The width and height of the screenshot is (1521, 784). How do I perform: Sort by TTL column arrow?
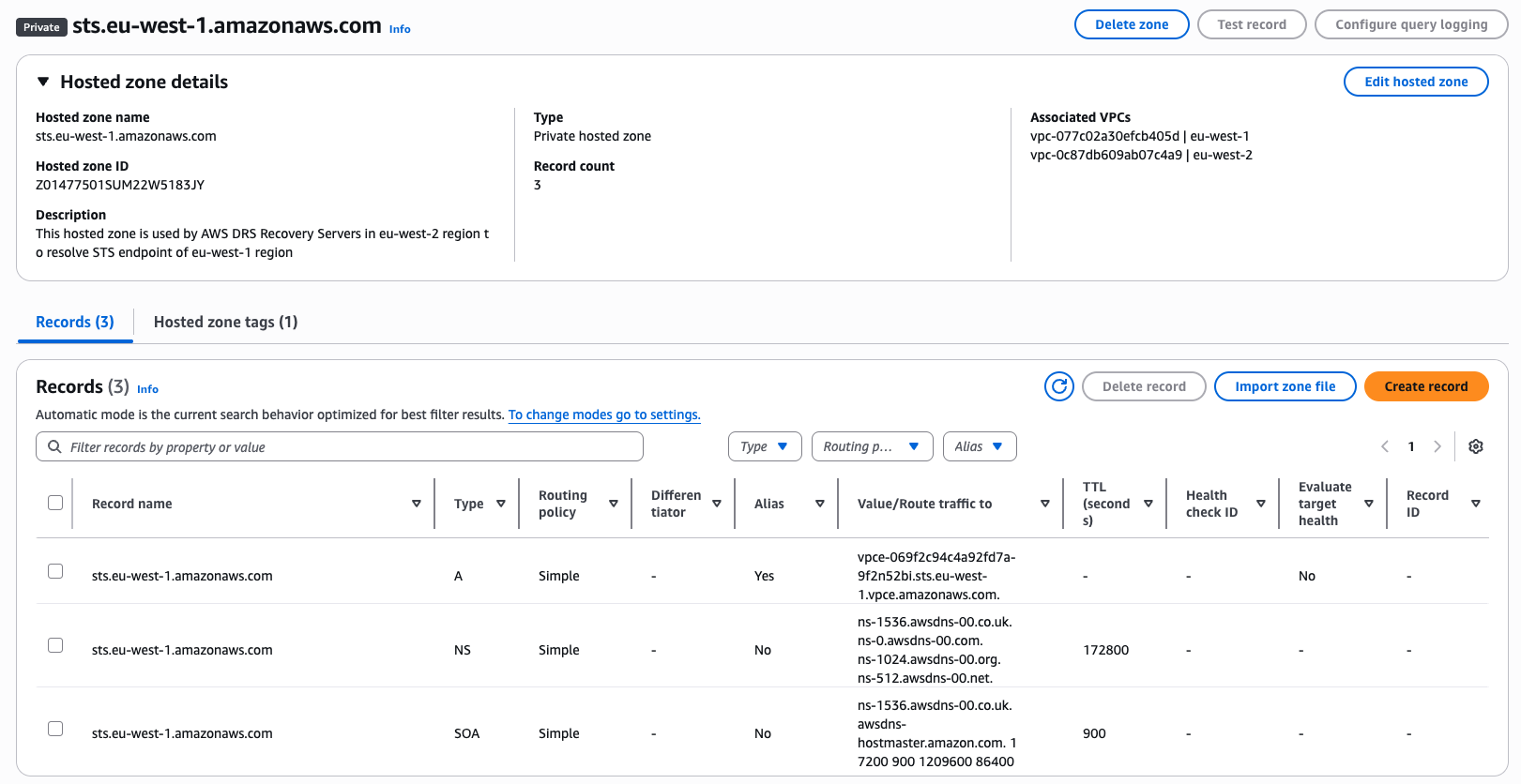(x=1148, y=504)
